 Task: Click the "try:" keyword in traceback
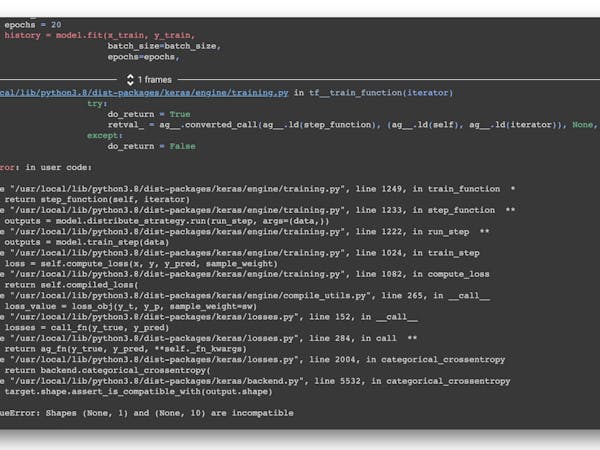tap(97, 103)
